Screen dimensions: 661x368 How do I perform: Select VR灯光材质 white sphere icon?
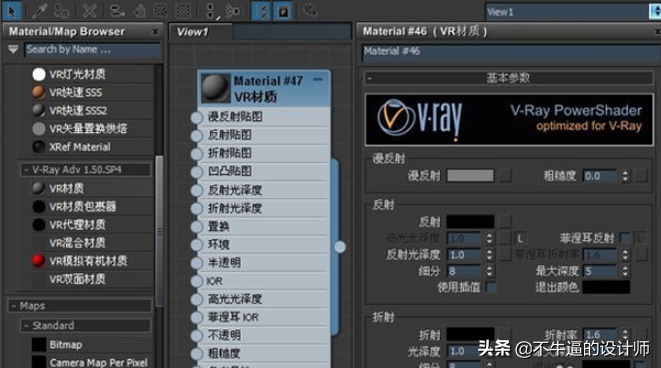(39, 74)
